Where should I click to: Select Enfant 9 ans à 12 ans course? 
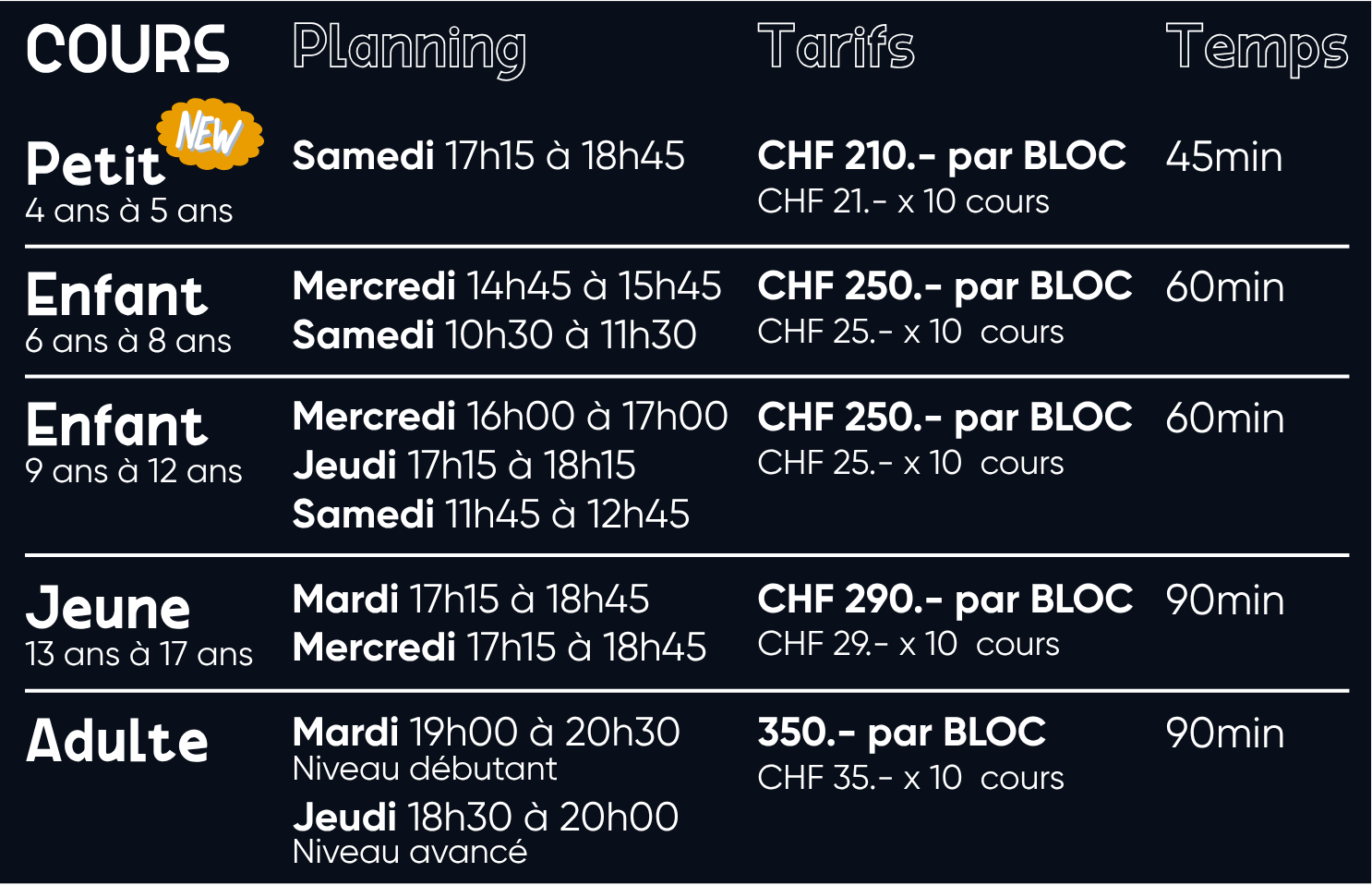pos(134,443)
